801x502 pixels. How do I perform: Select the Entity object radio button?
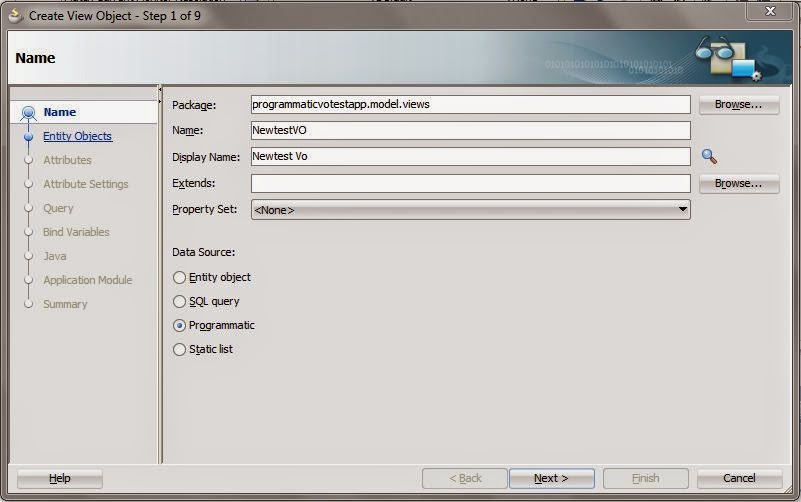[x=179, y=277]
